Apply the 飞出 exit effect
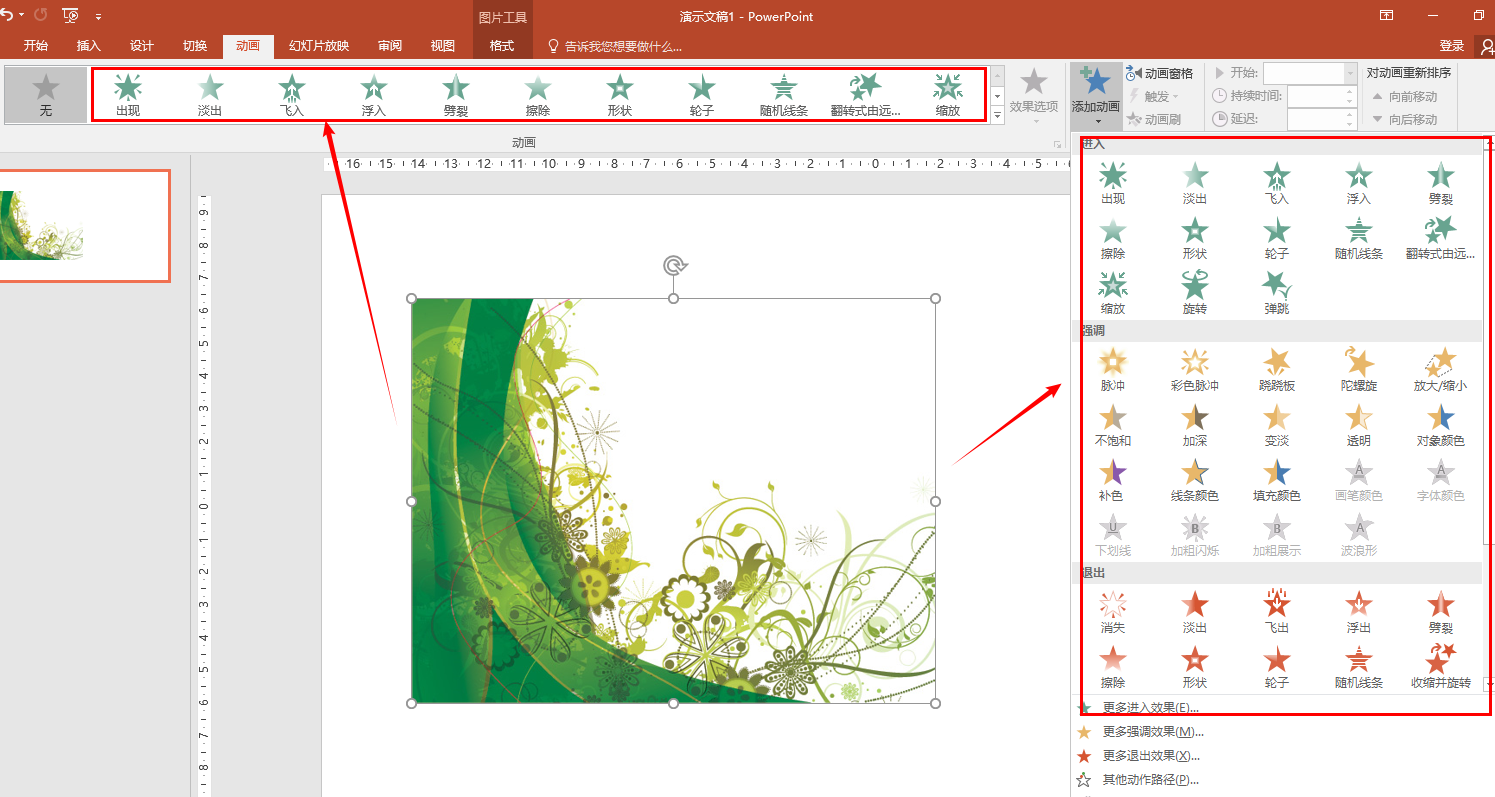 [1277, 611]
